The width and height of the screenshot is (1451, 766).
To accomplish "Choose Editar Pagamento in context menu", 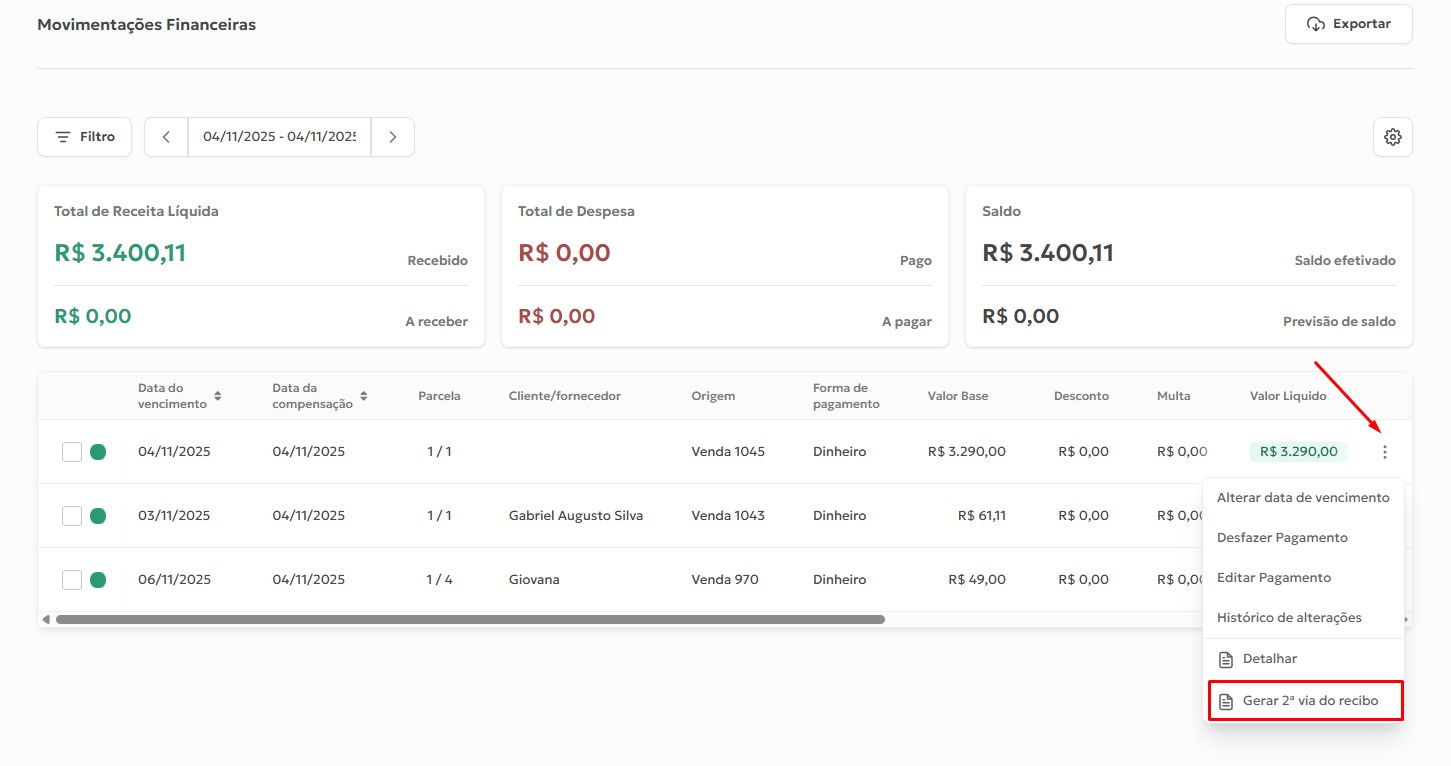I will pyautogui.click(x=1273, y=578).
